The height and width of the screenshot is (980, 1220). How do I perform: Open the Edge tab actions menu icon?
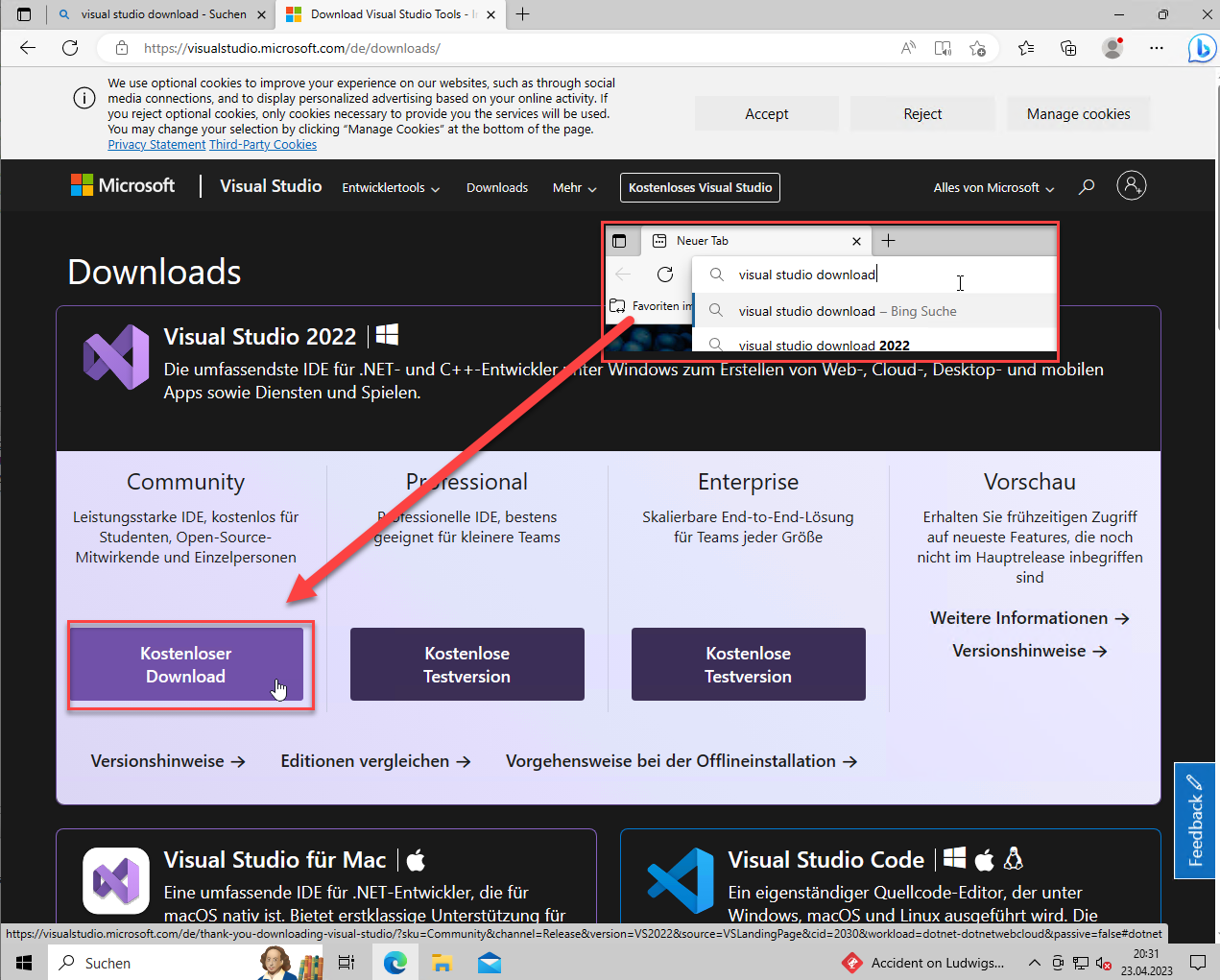(x=24, y=14)
